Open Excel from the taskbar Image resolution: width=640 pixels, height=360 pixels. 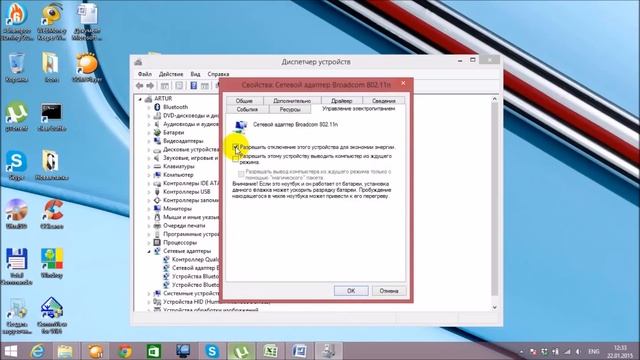click(x=270, y=351)
